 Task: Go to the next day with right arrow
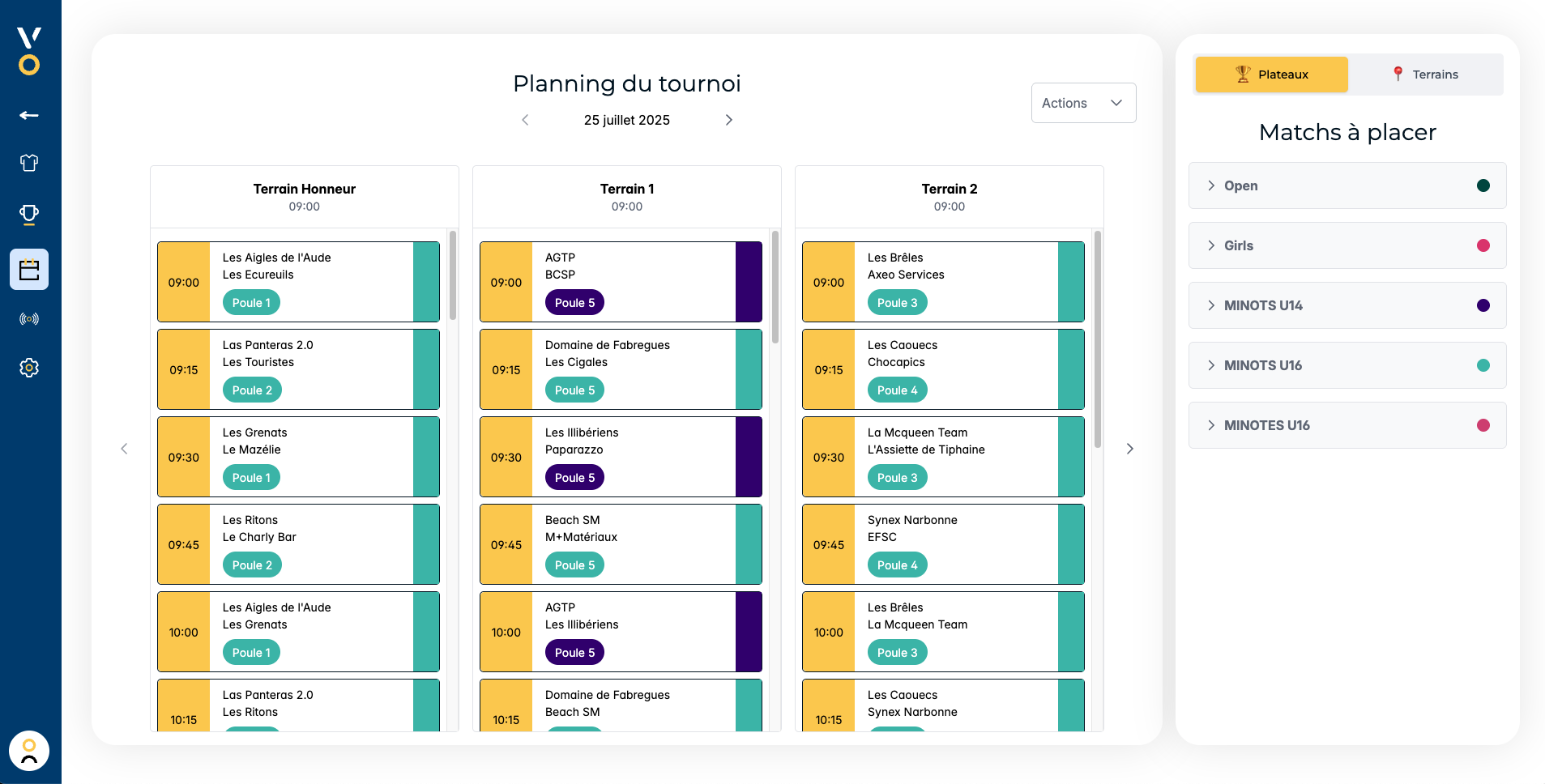pyautogui.click(x=728, y=119)
